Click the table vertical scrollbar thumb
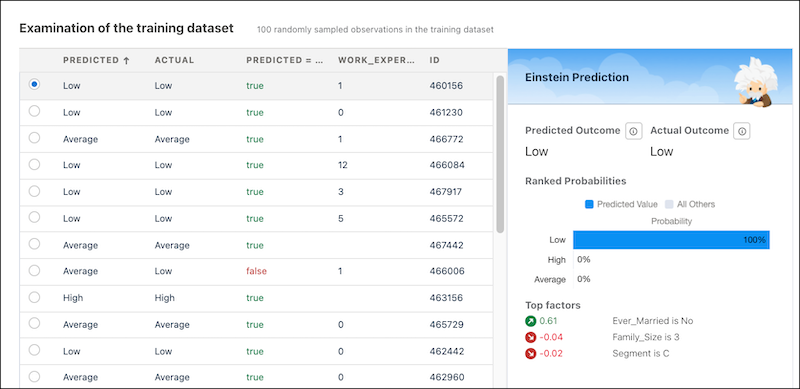This screenshot has height=389, width=800. 500,154
